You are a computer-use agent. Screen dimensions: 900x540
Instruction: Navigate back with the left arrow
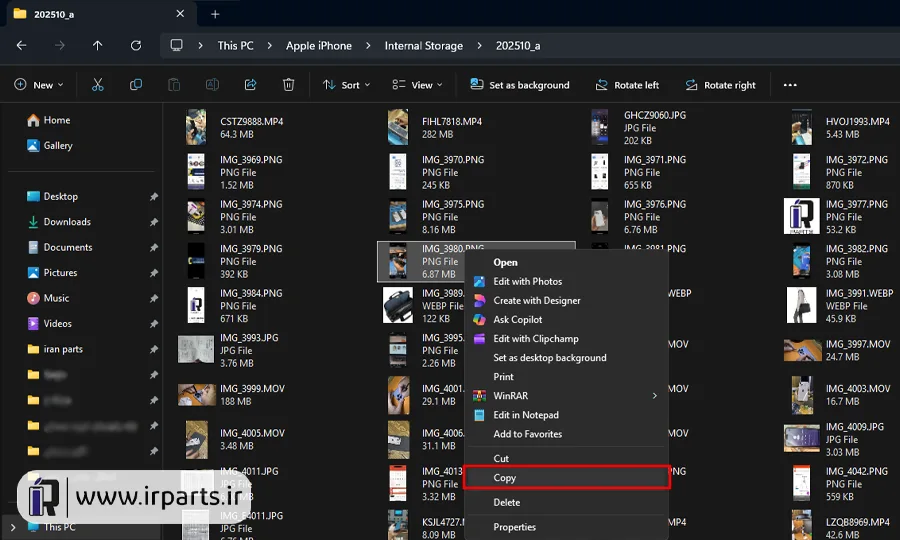pos(22,45)
